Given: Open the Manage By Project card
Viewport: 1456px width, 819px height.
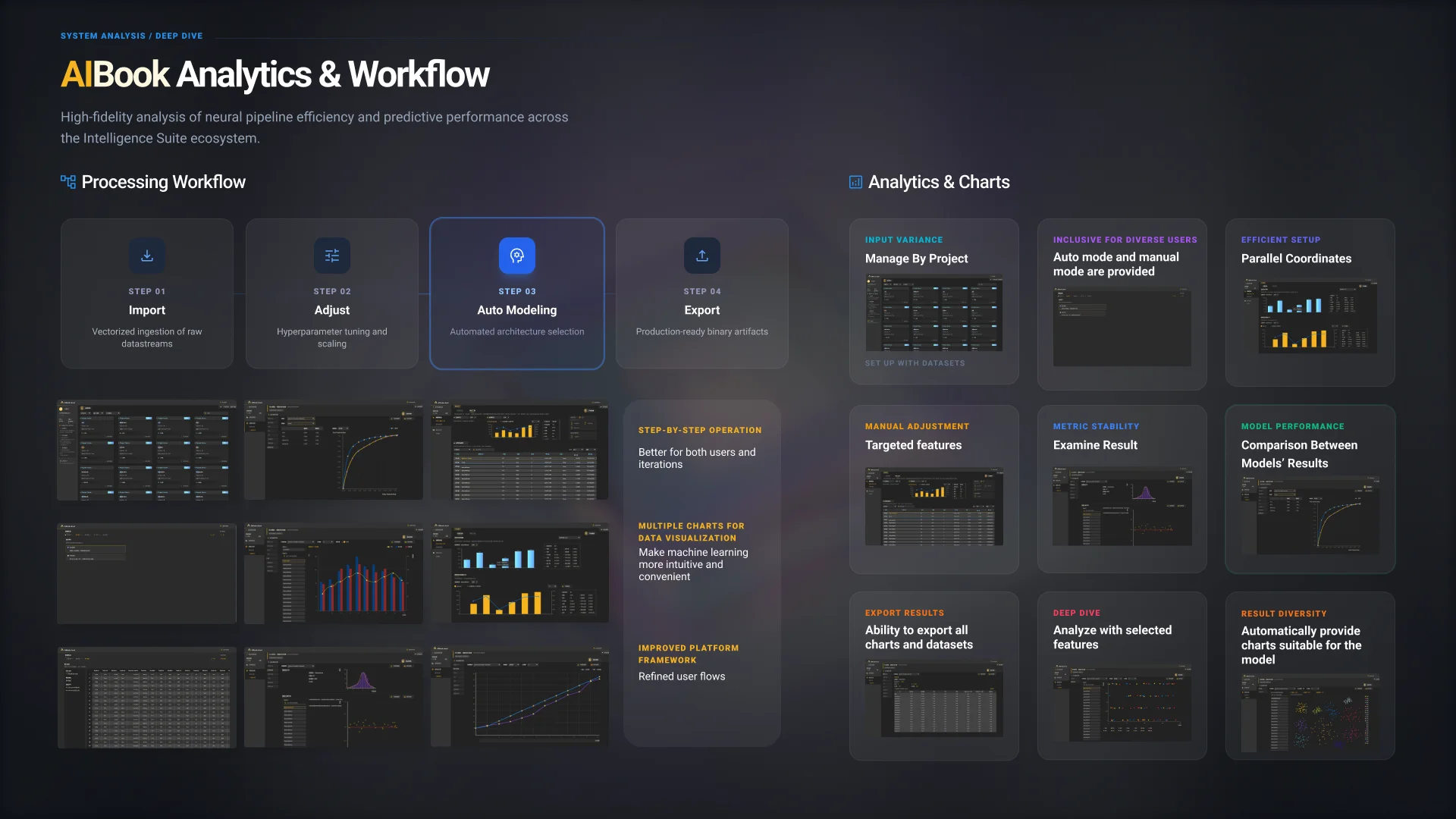Looking at the screenshot, I should pos(934,302).
